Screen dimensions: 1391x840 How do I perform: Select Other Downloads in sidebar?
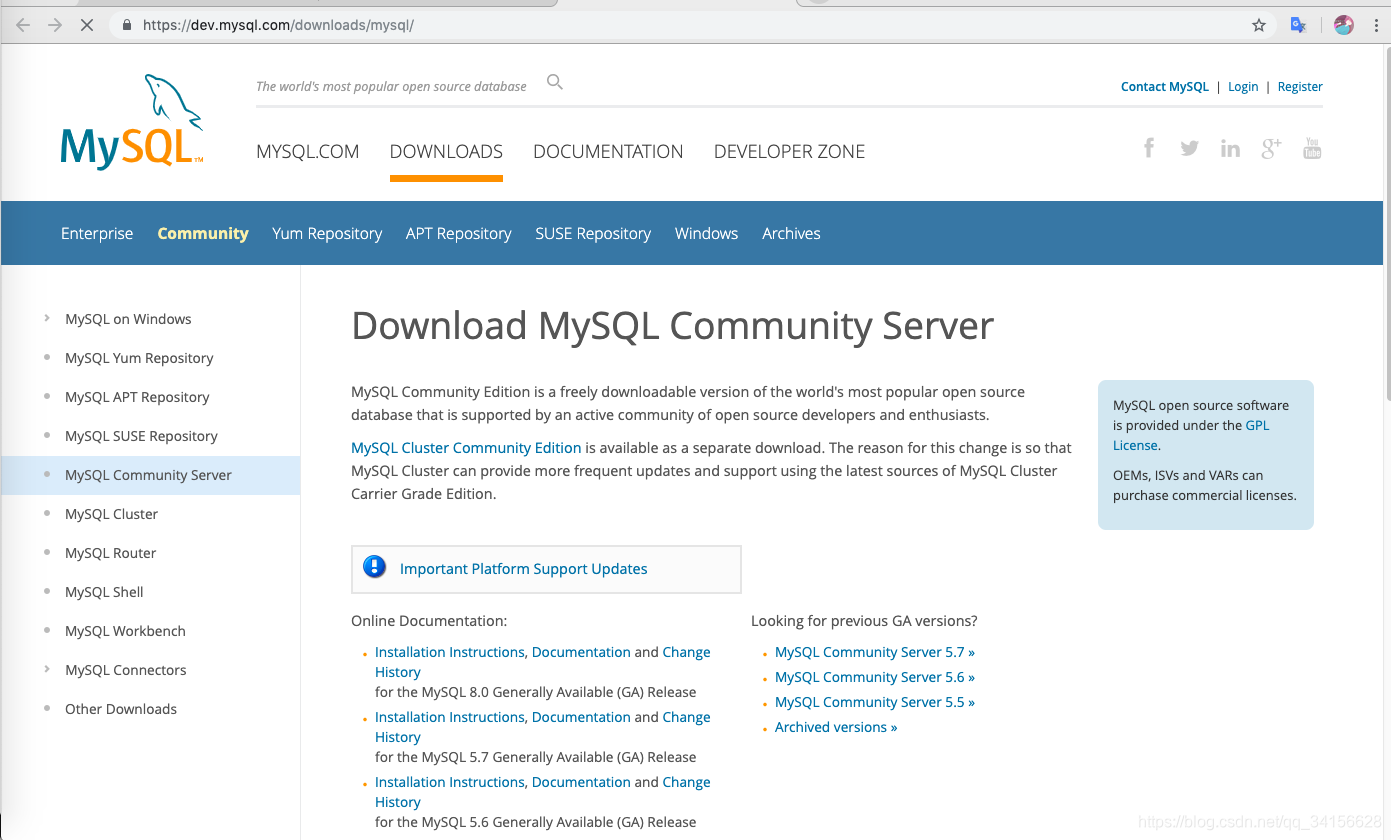tap(120, 709)
